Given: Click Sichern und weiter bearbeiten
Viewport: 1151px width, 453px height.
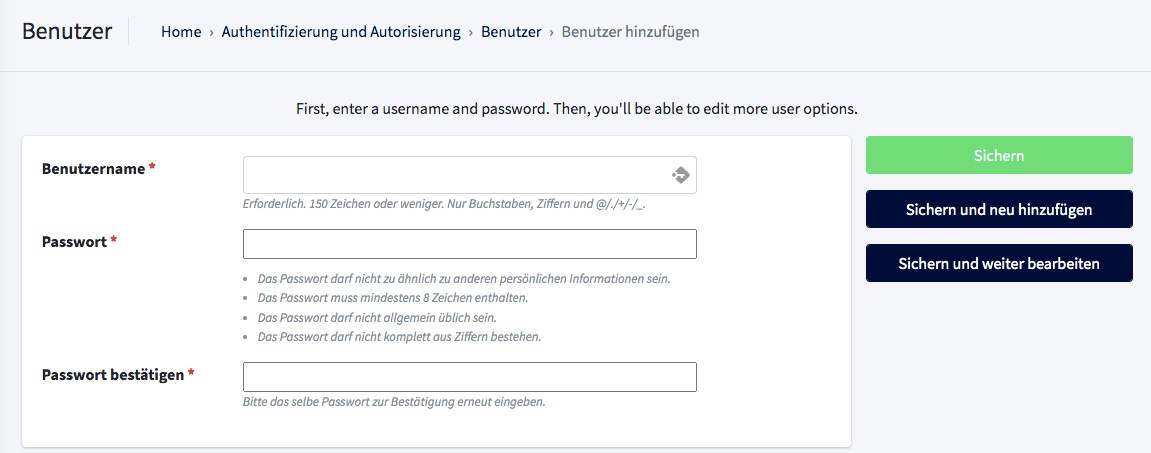Looking at the screenshot, I should point(999,263).
